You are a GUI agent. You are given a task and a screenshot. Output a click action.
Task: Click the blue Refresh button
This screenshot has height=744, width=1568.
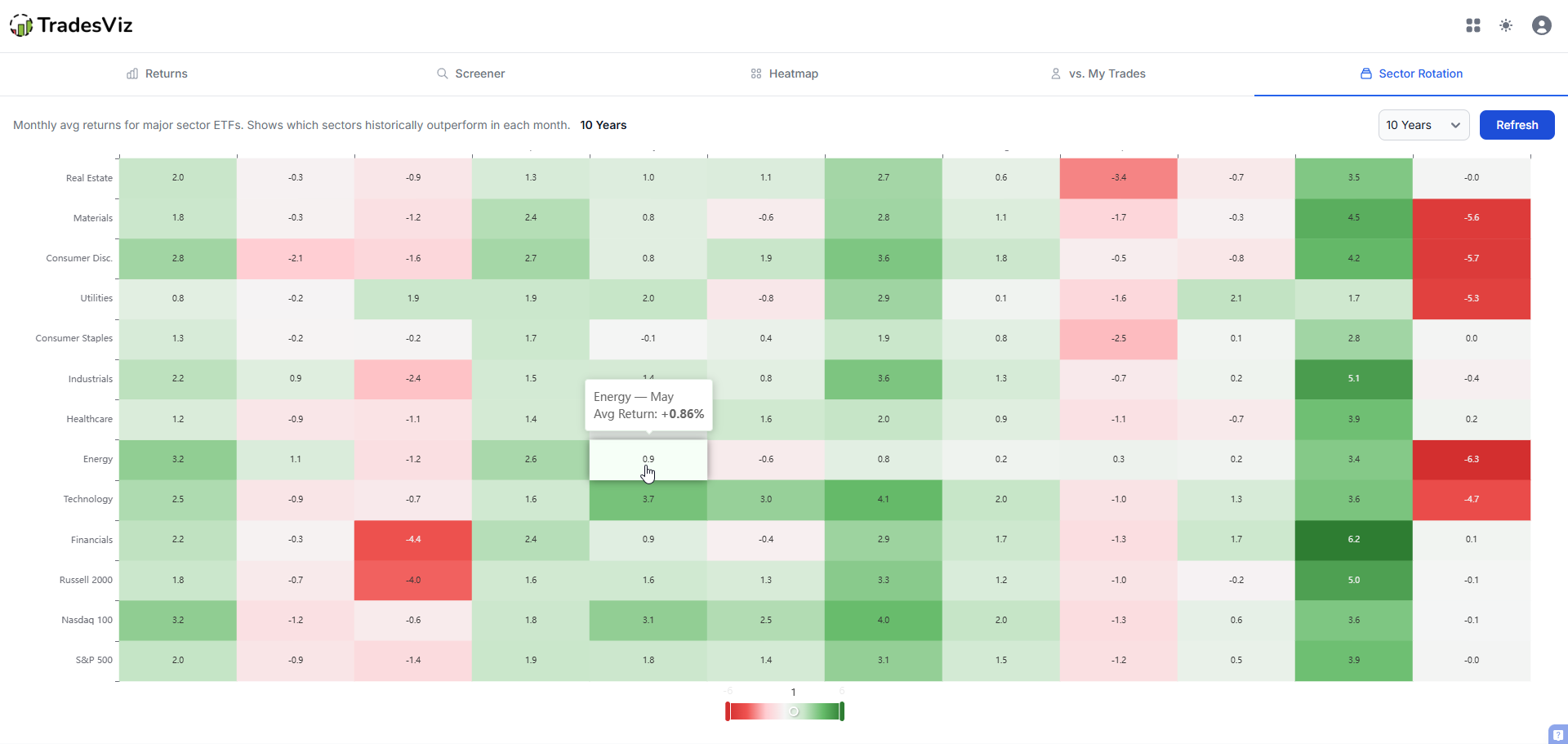click(1517, 125)
